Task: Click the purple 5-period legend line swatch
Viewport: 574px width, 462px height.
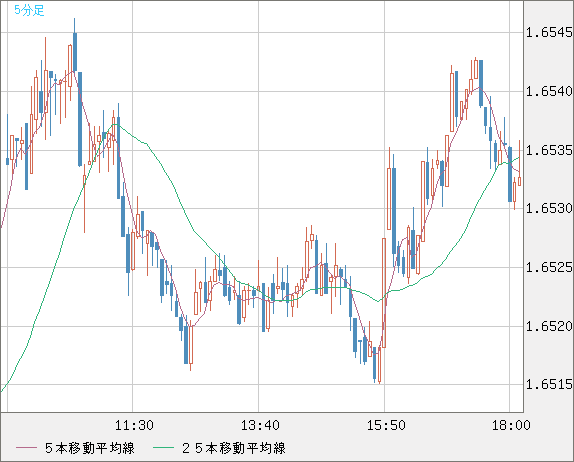Action: tap(27, 448)
